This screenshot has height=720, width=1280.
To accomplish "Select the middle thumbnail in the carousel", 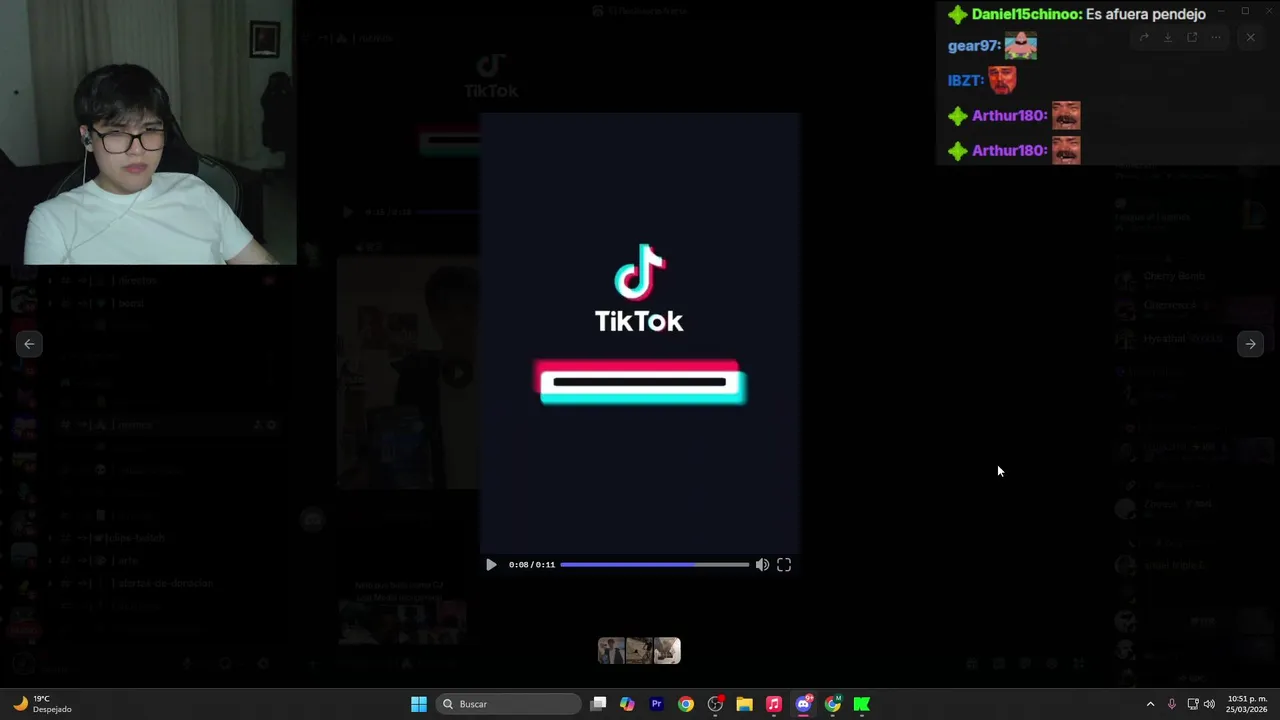I will [x=639, y=651].
